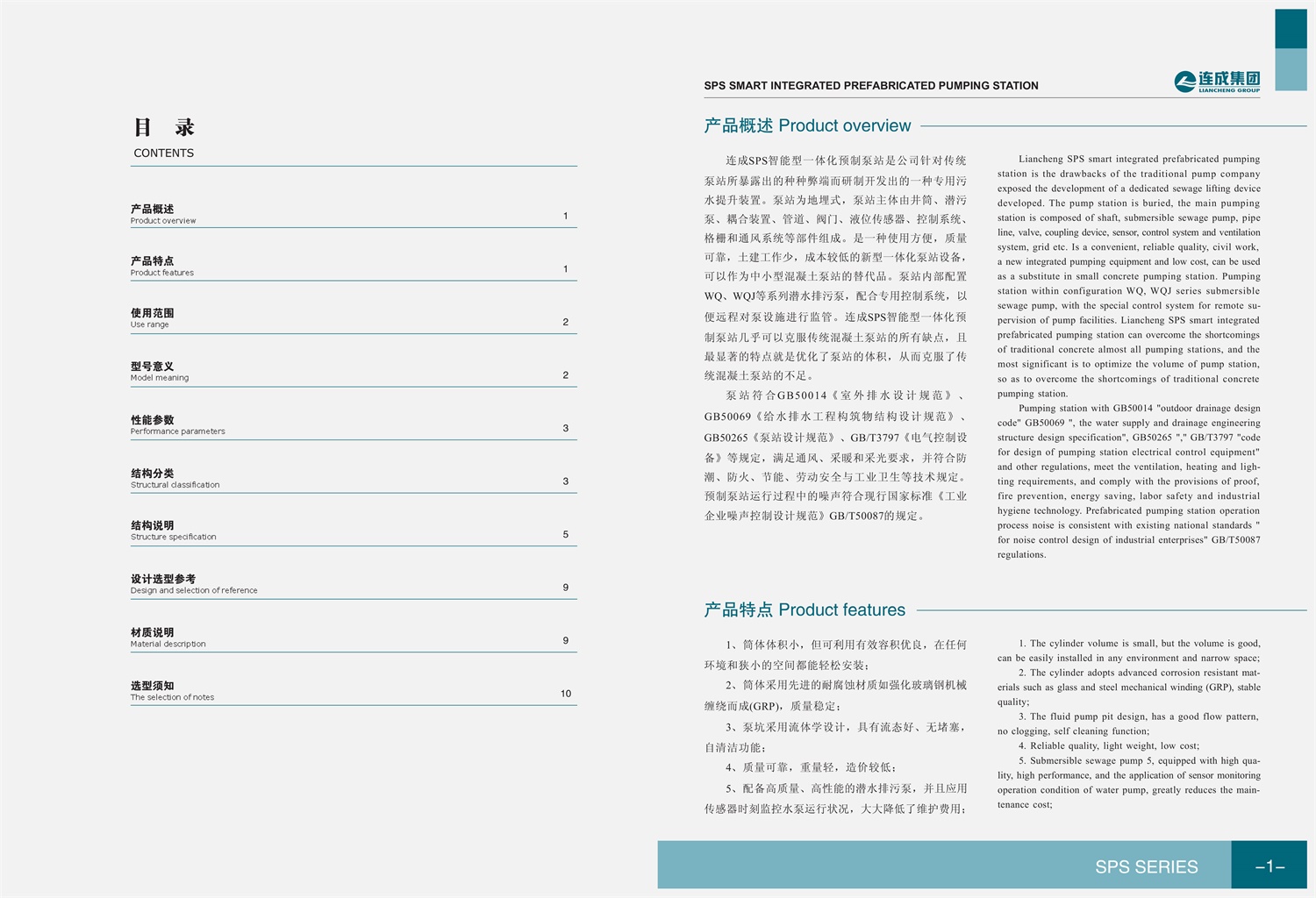Click the 目录 title above CONTENTS

[164, 127]
